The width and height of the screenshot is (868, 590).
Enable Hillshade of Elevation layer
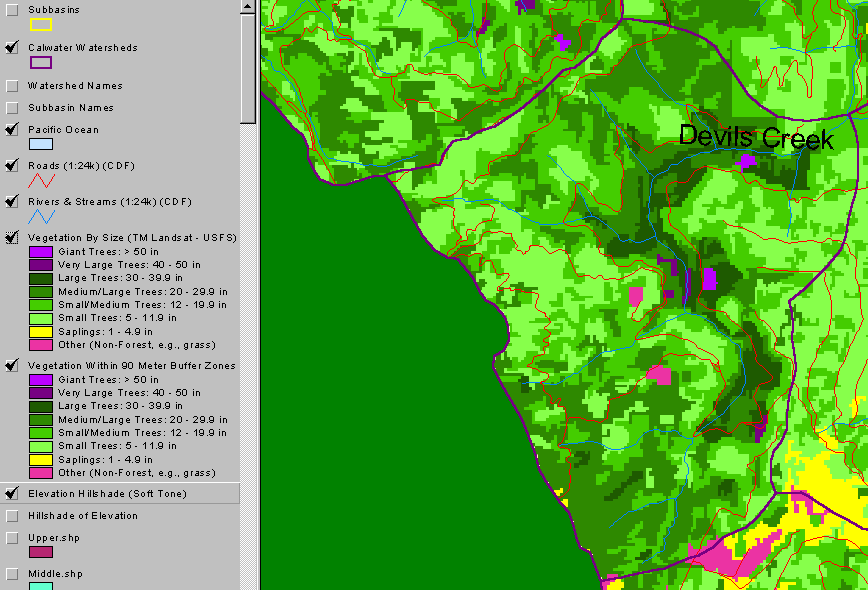tap(12, 516)
